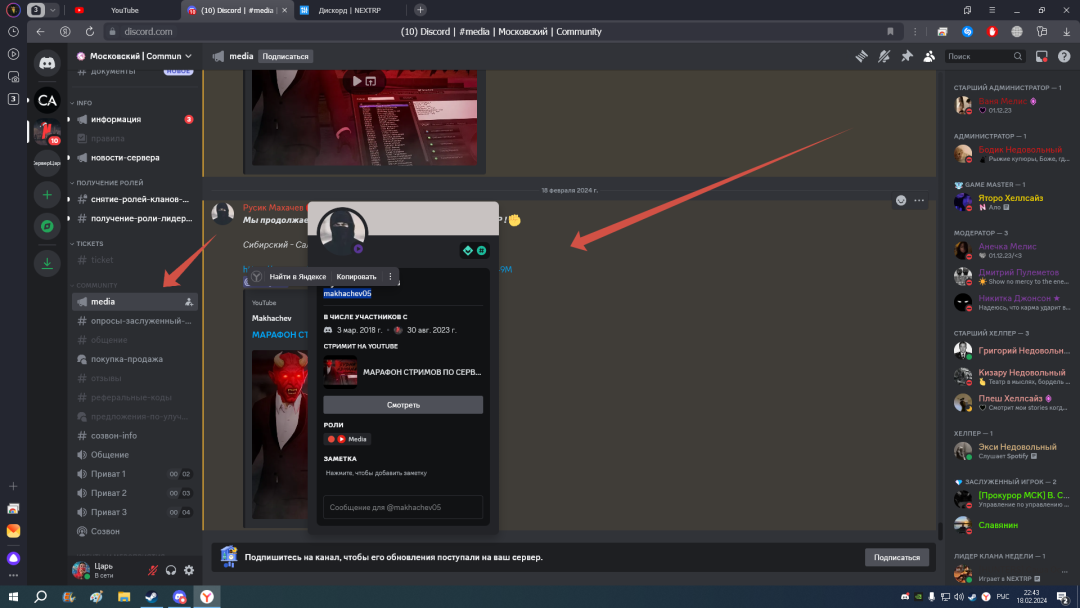This screenshot has width=1080, height=608.
Task: Open покупка-продажа channel
Action: (x=134, y=359)
